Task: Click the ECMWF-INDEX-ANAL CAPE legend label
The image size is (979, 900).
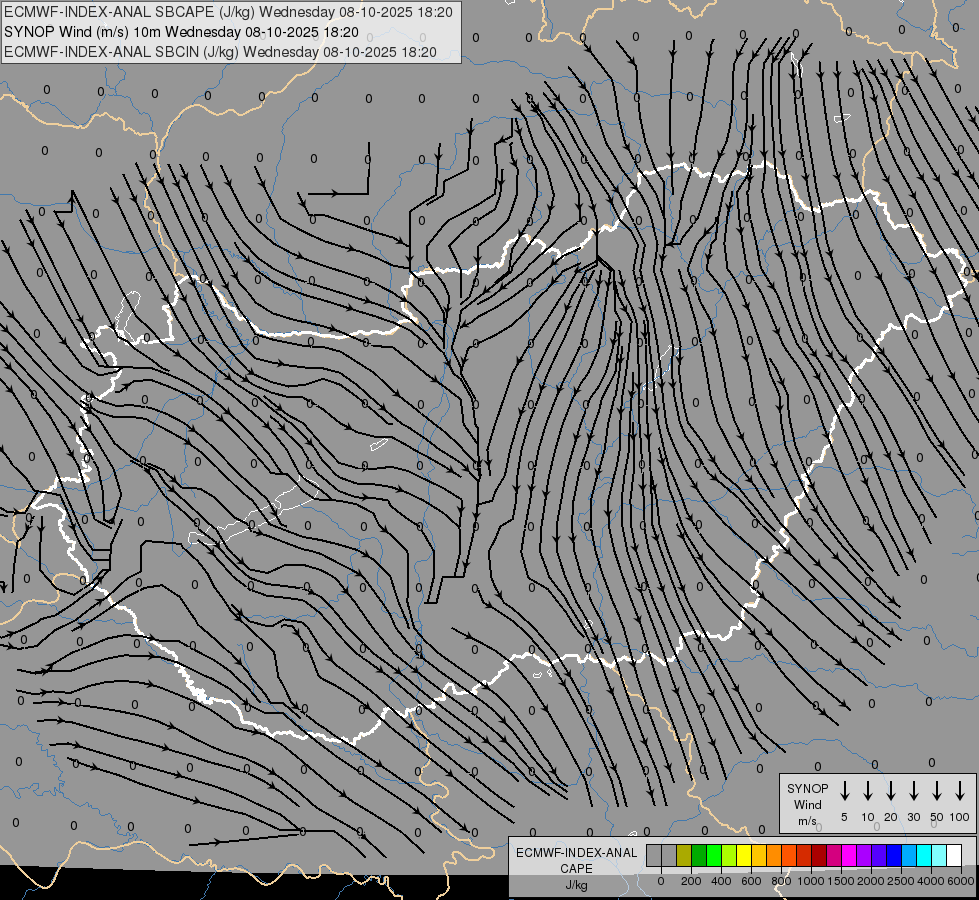Action: [x=576, y=861]
